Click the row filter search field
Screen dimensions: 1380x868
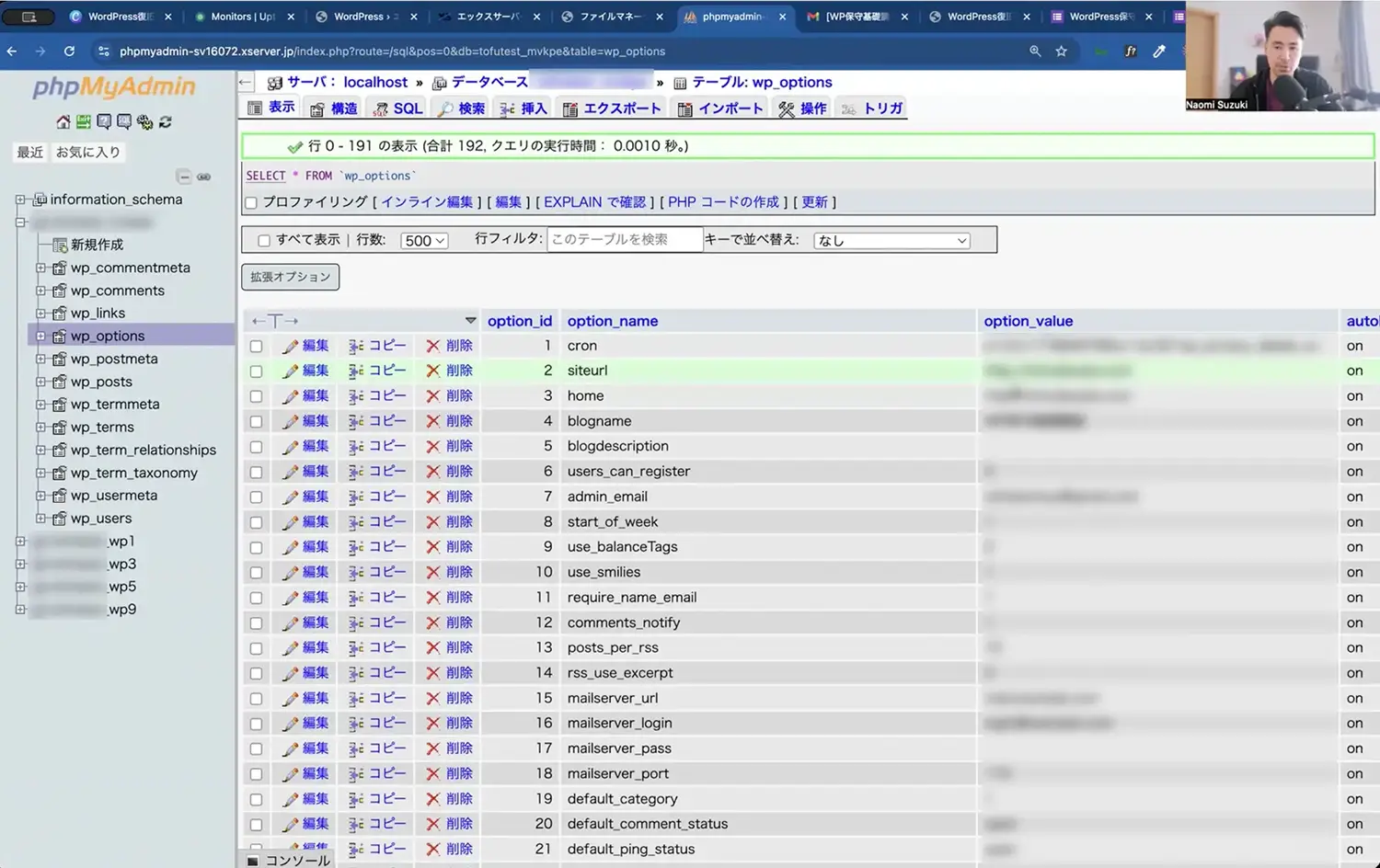[625, 240]
